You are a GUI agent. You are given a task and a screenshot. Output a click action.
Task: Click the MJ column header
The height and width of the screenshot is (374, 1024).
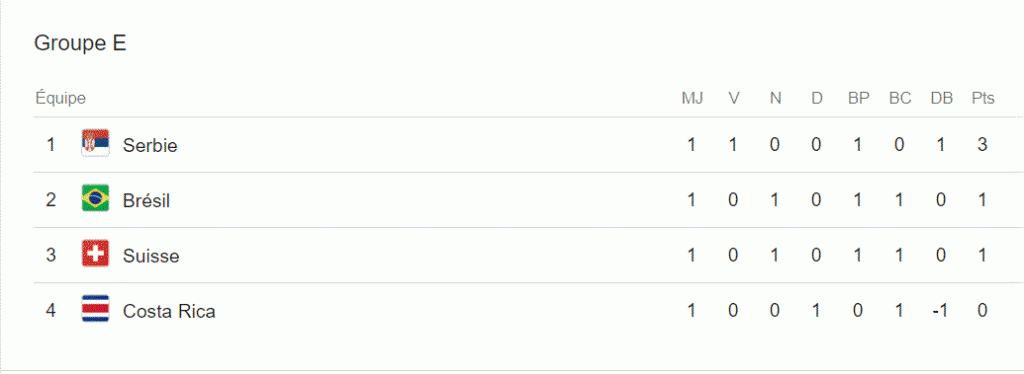click(x=692, y=99)
